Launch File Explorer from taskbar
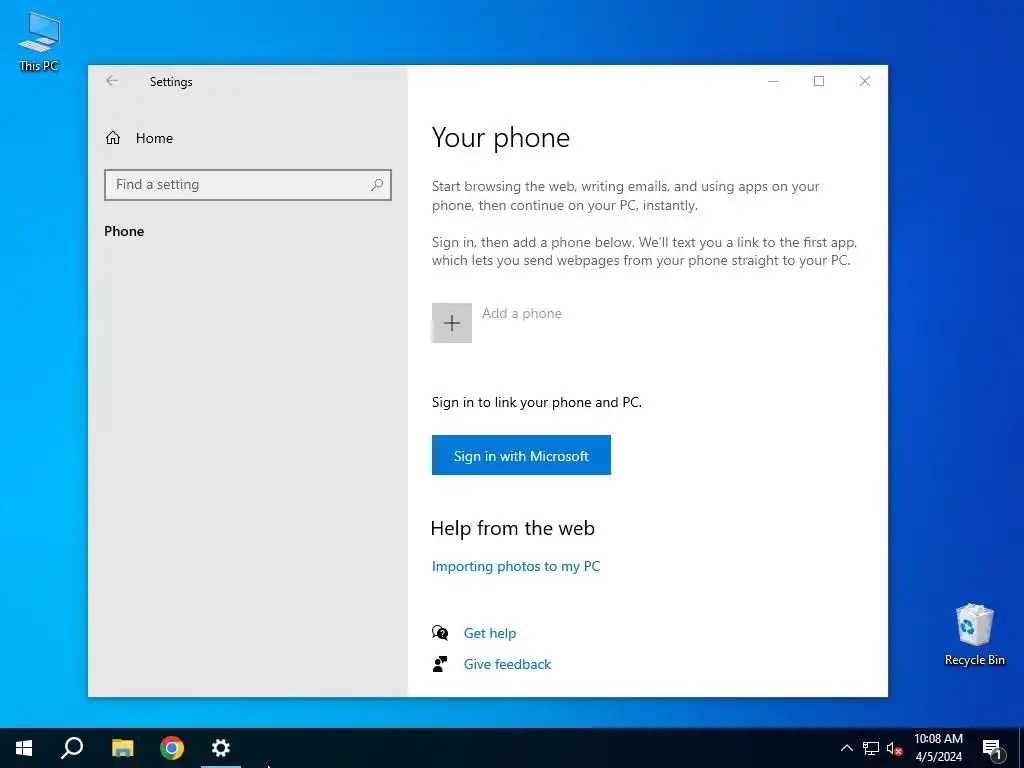 coord(122,748)
